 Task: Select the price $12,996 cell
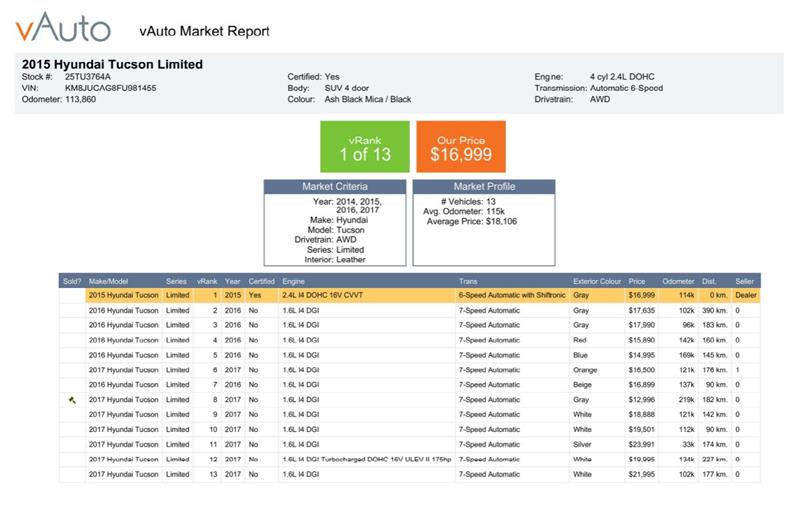tap(641, 400)
